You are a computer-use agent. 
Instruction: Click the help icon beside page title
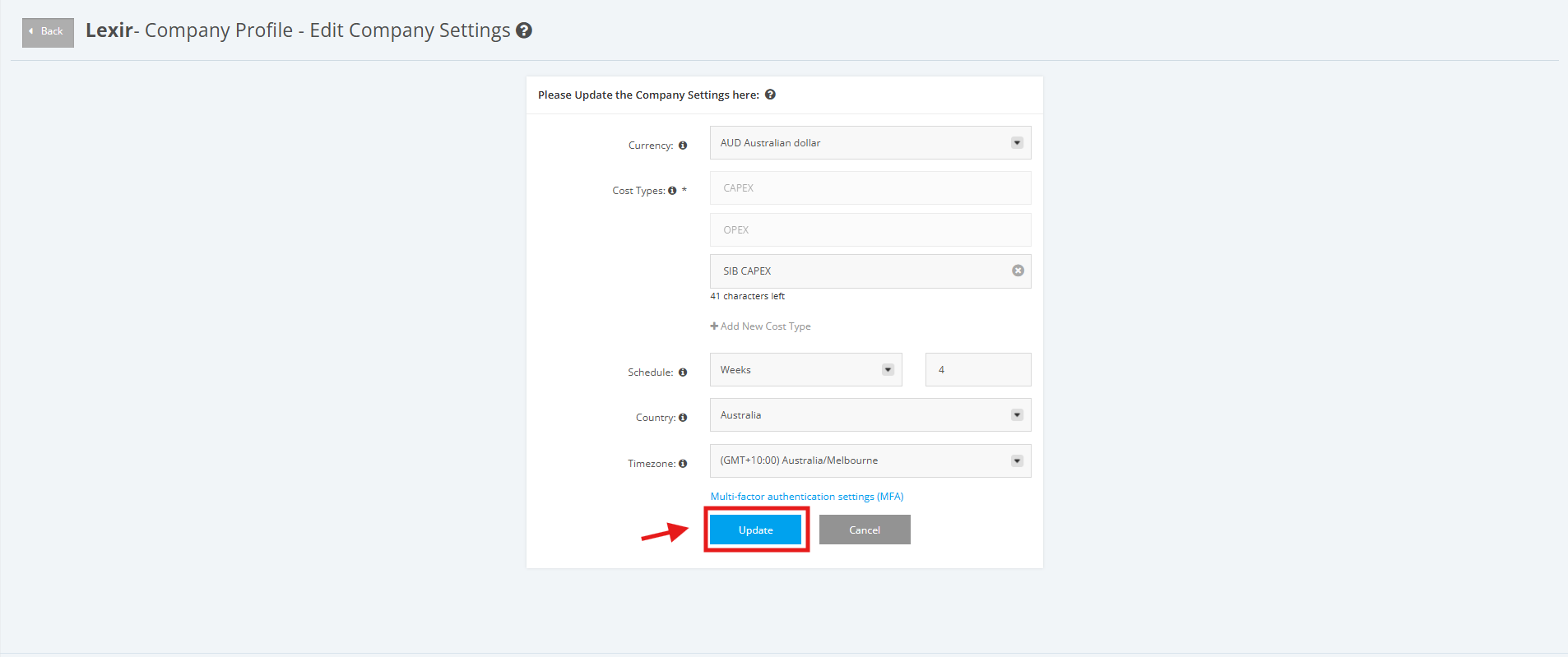pos(524,30)
